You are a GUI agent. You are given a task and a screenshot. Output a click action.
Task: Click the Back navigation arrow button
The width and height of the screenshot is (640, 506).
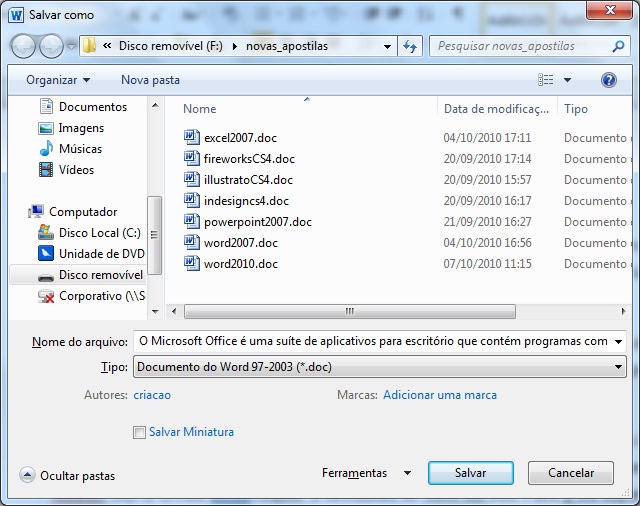pyautogui.click(x=24, y=46)
